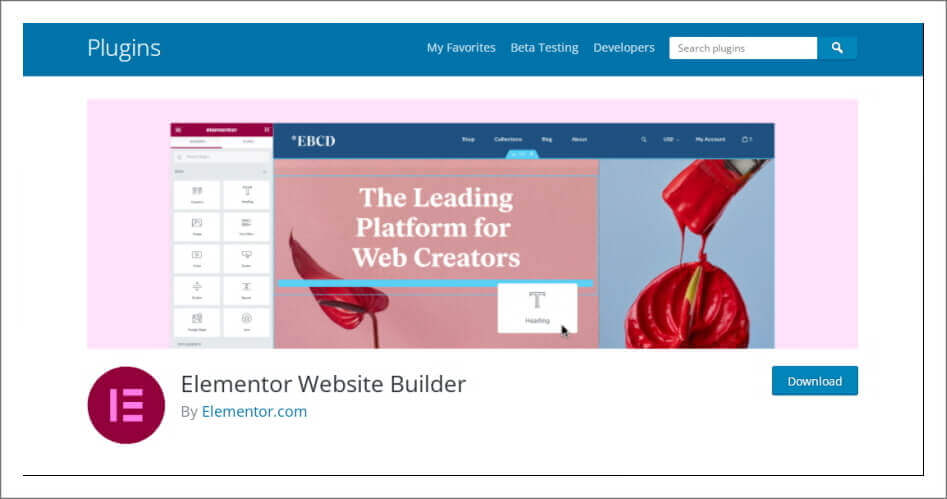Click the Plugins header title

point(124,48)
